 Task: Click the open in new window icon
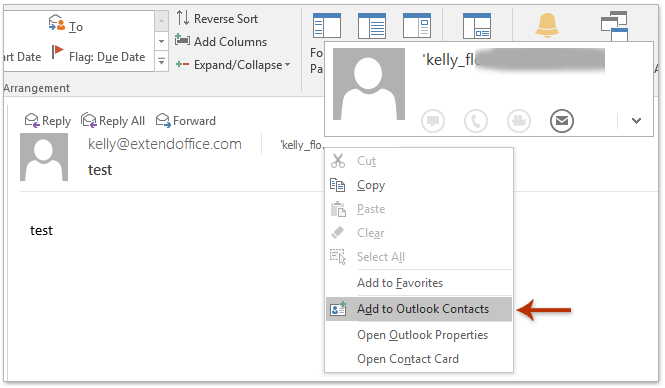pos(614,25)
